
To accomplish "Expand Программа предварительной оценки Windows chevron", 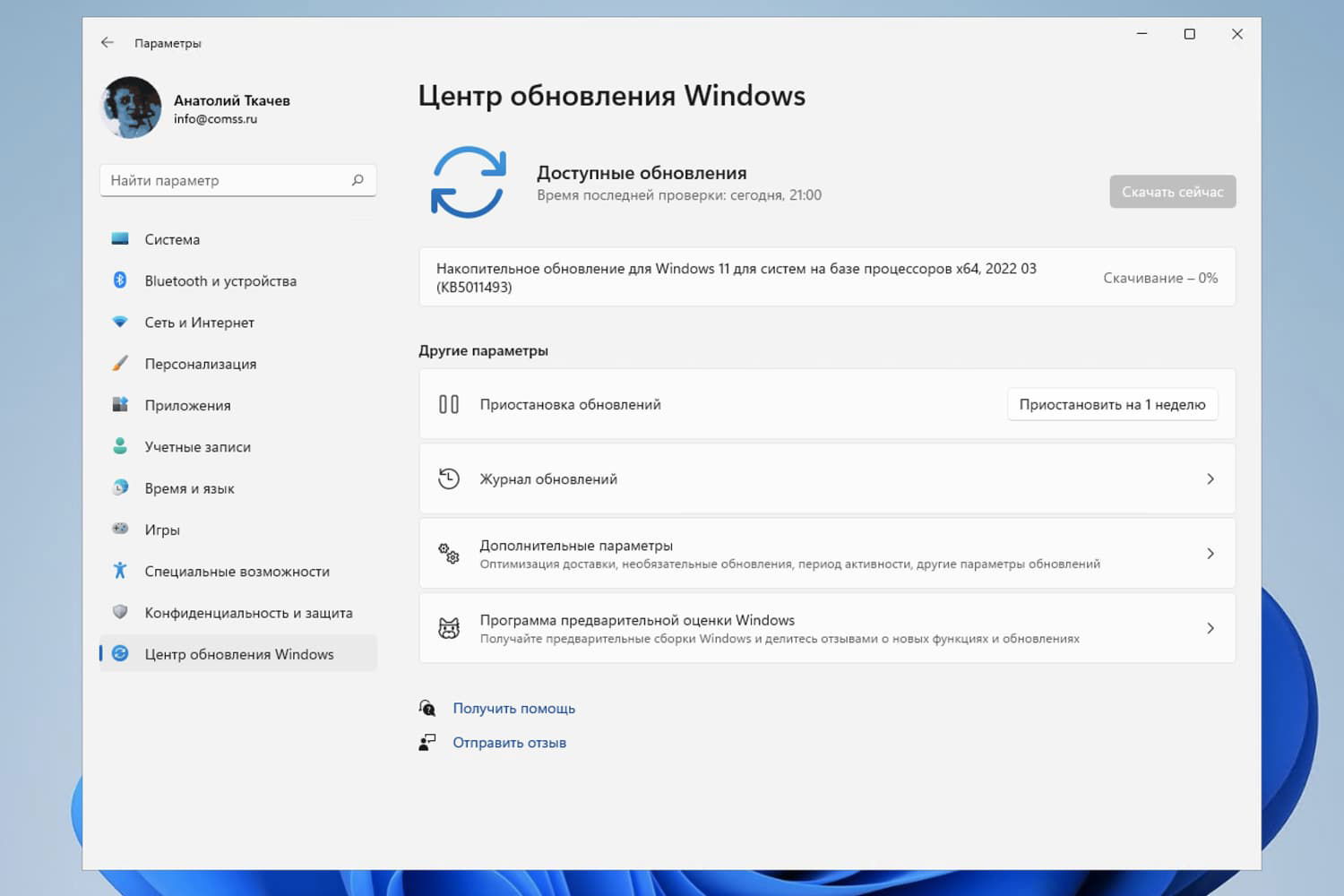I will [1210, 628].
